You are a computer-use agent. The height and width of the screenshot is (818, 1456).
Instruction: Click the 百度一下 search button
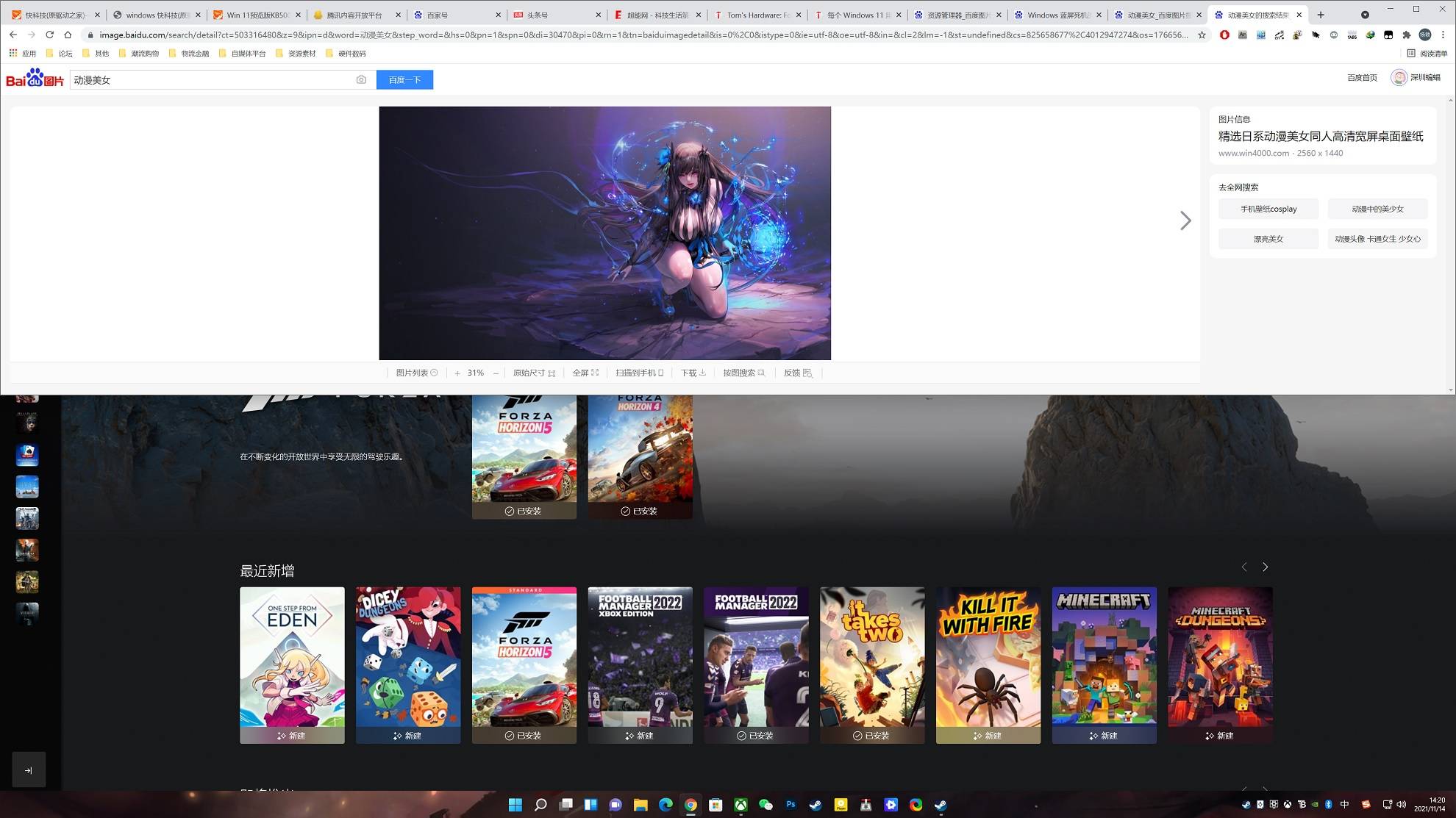pos(404,79)
